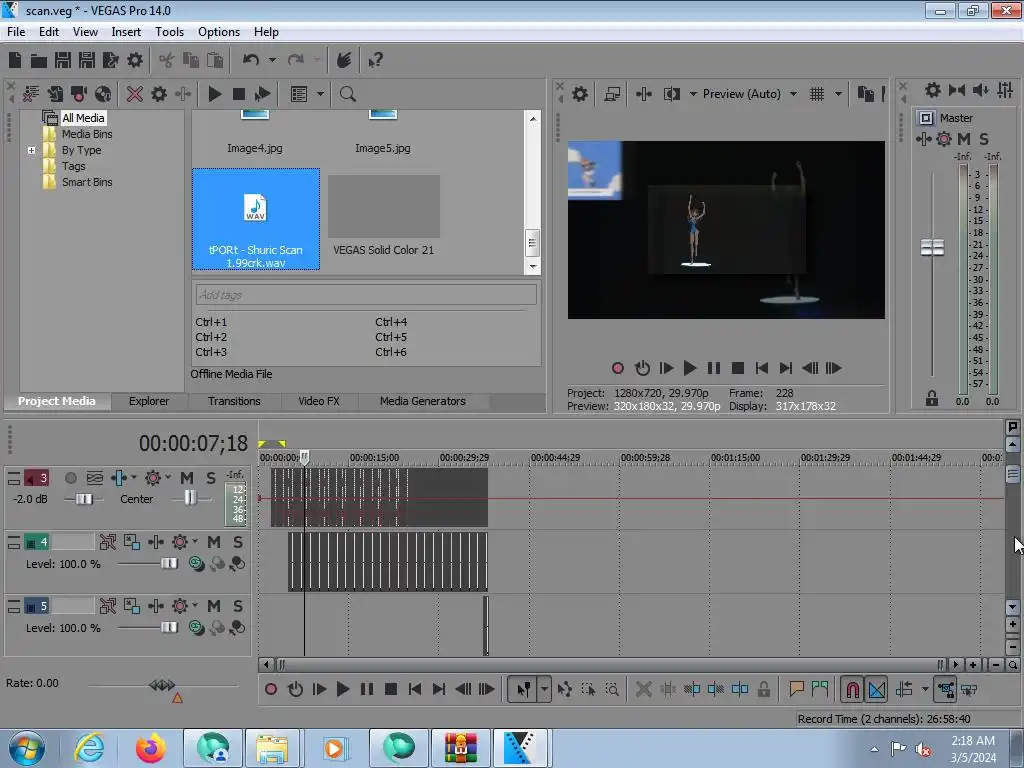Open overlays grid dropdown arrow in preview
1024x768 pixels.
(x=839, y=94)
